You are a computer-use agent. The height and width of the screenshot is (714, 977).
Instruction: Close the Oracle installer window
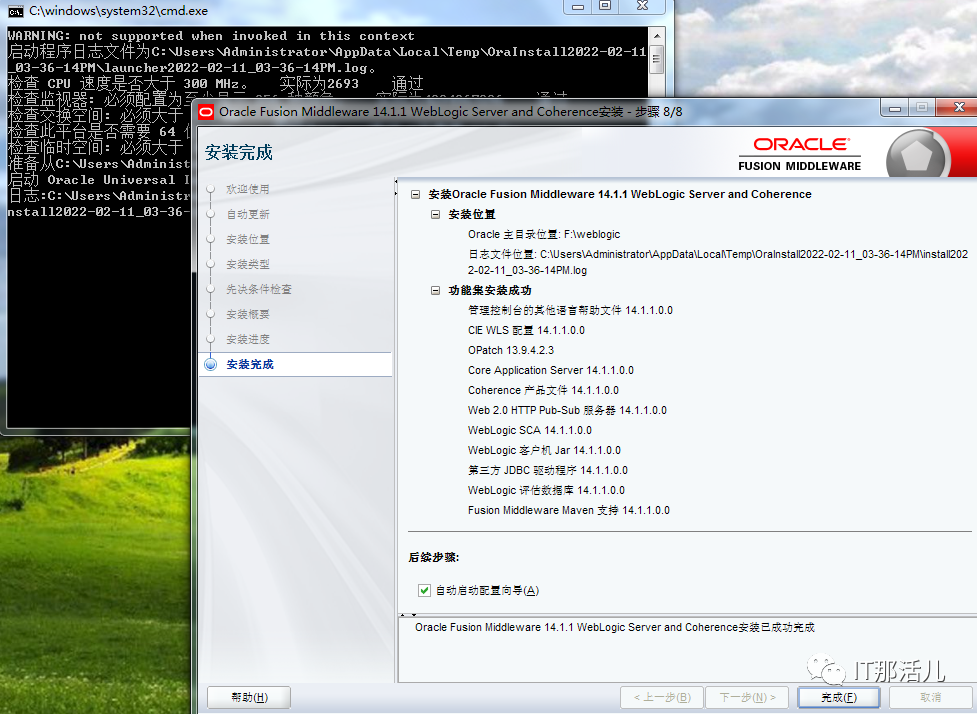click(959, 108)
